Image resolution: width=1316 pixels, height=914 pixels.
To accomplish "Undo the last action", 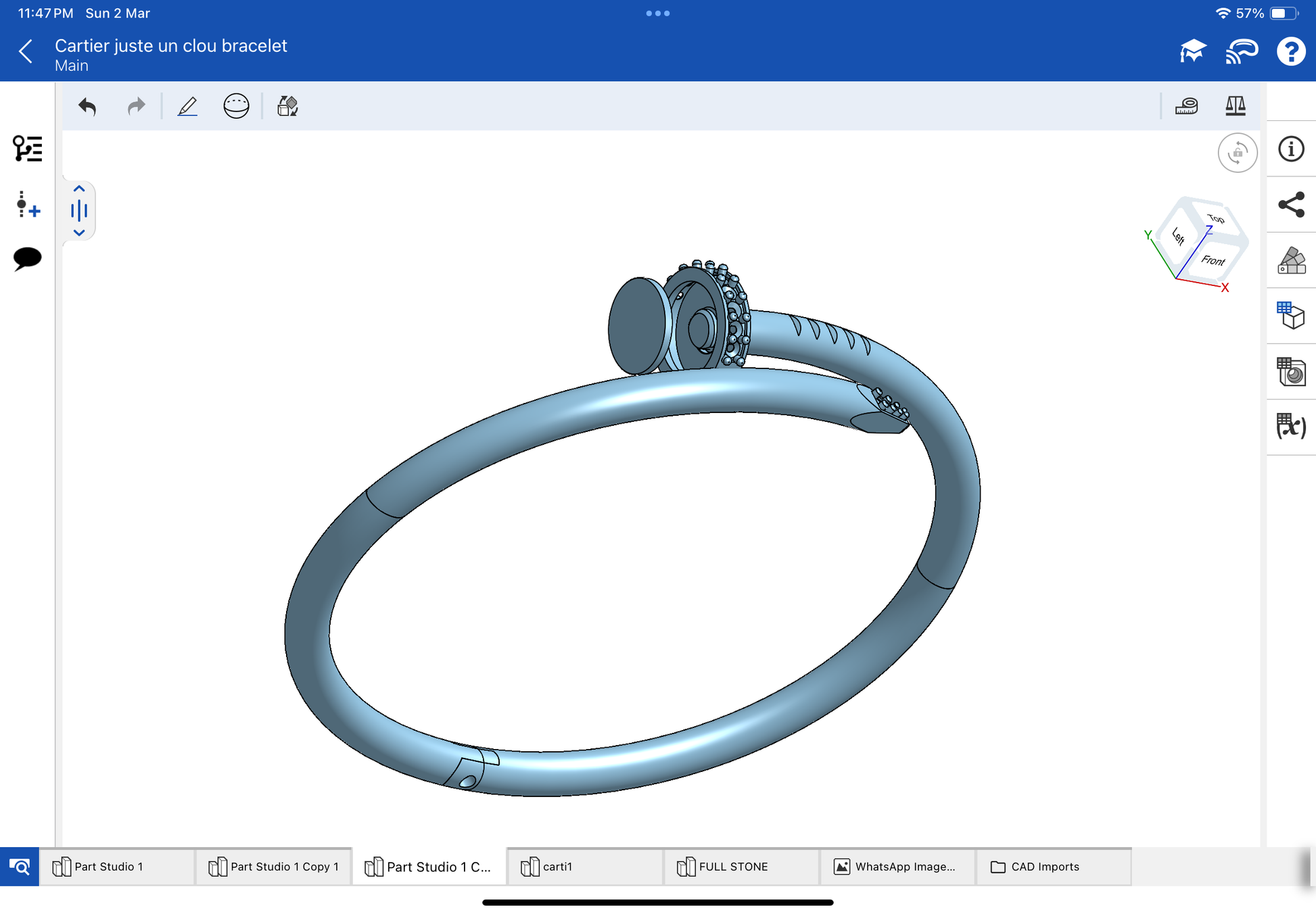I will coord(87,106).
